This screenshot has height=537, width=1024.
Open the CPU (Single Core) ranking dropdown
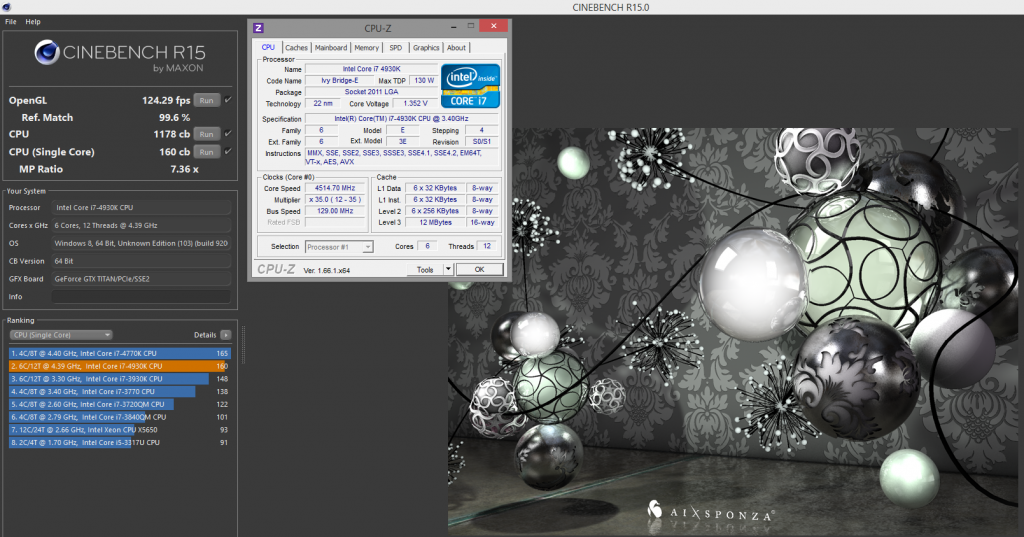[x=60, y=335]
